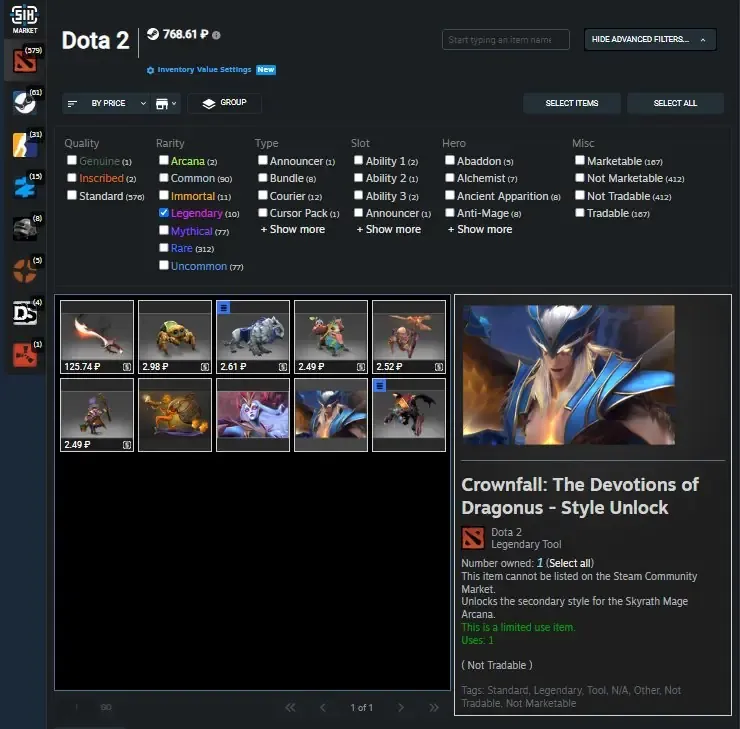Click Select all link by Number owned
This screenshot has width=740, height=729.
570,563
